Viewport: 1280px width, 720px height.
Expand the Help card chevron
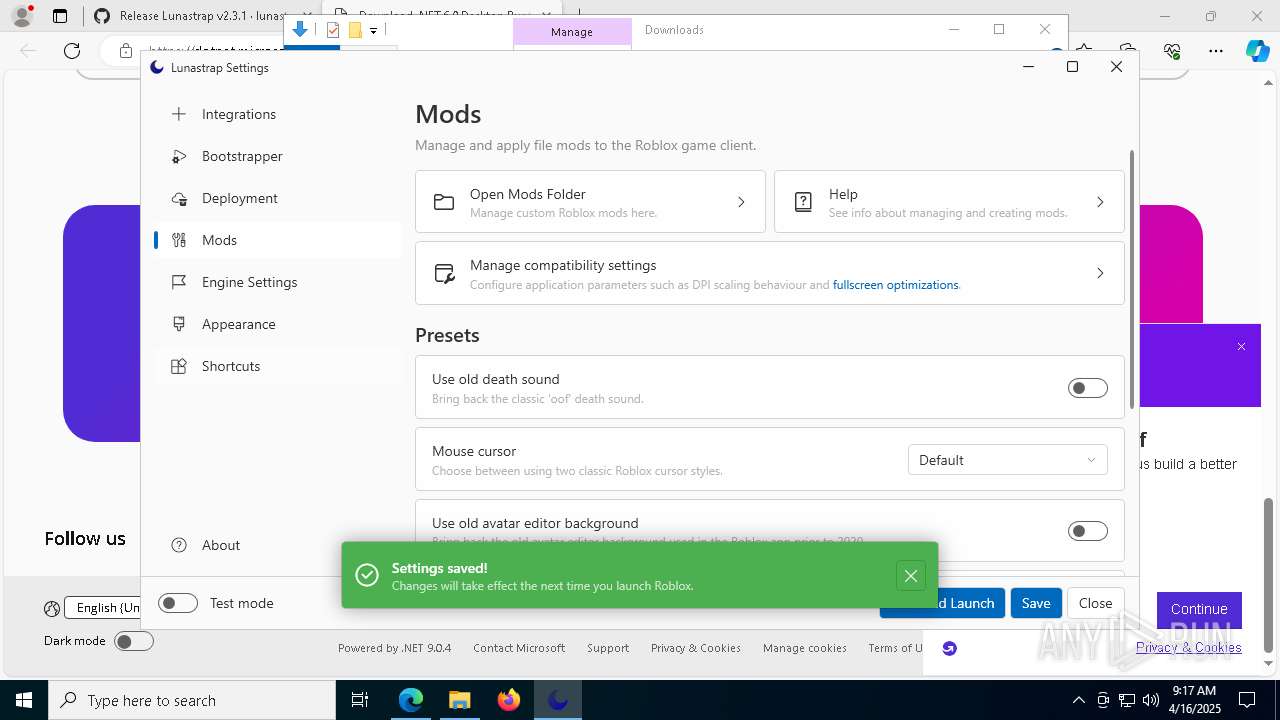[x=1100, y=202]
